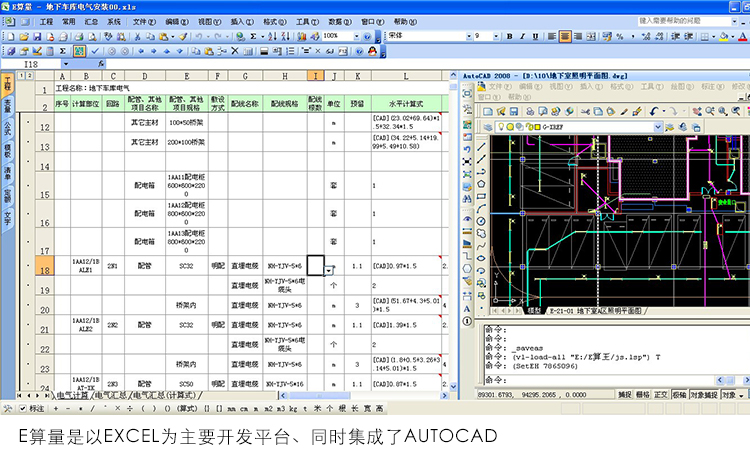This screenshot has width=750, height=460.
Task: Click the 模型 tab in AutoCAD
Action: [x=534, y=311]
